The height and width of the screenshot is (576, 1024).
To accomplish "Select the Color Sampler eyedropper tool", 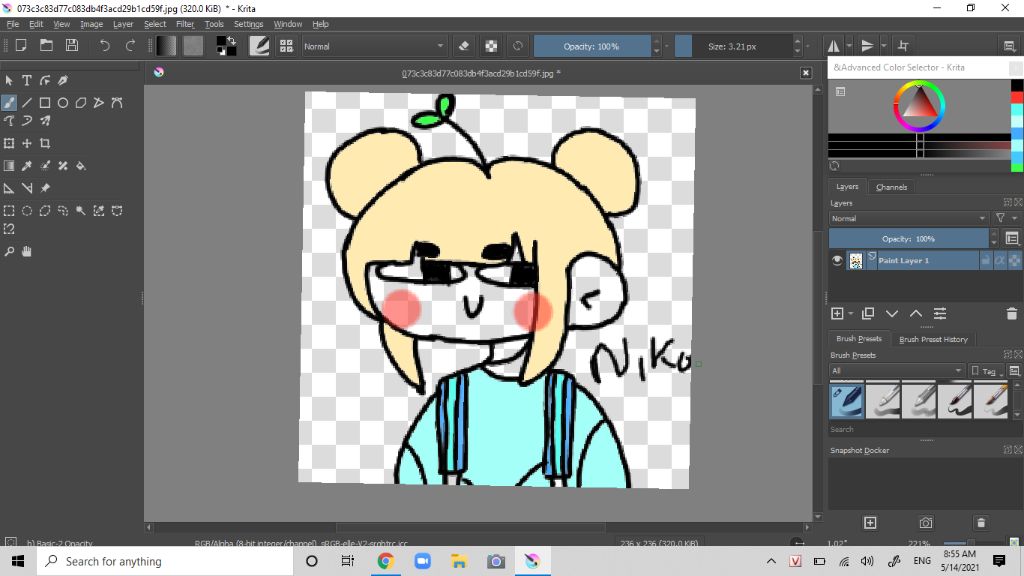I will coord(27,166).
